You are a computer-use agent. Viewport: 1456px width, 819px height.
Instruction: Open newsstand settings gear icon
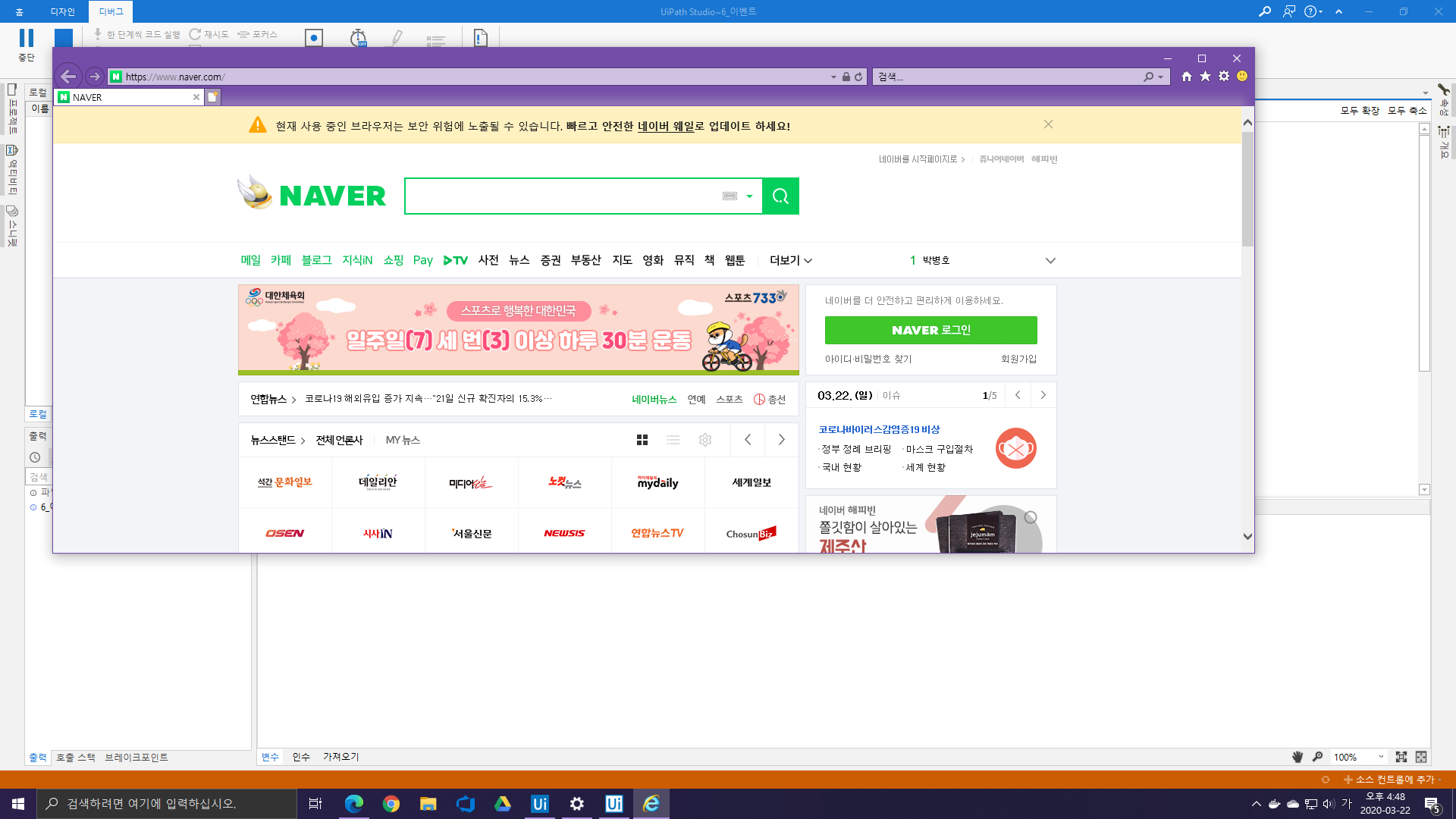705,440
